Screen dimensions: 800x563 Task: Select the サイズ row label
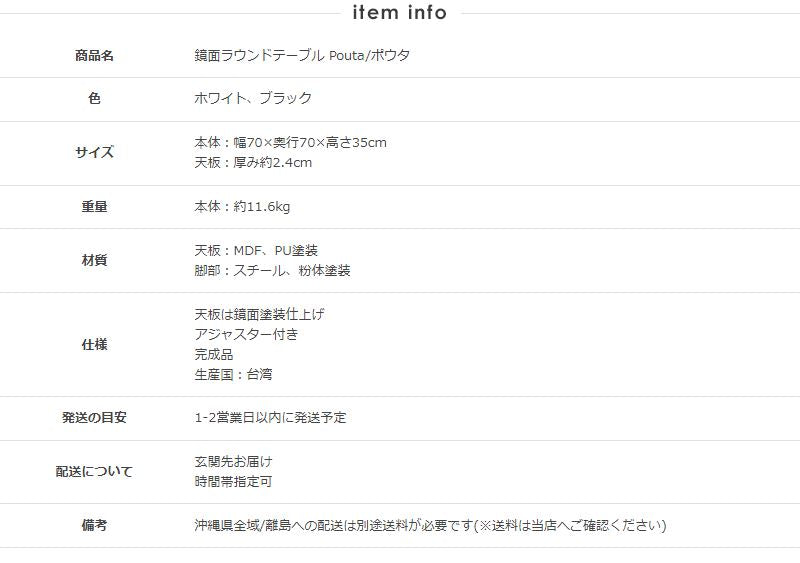(94, 153)
